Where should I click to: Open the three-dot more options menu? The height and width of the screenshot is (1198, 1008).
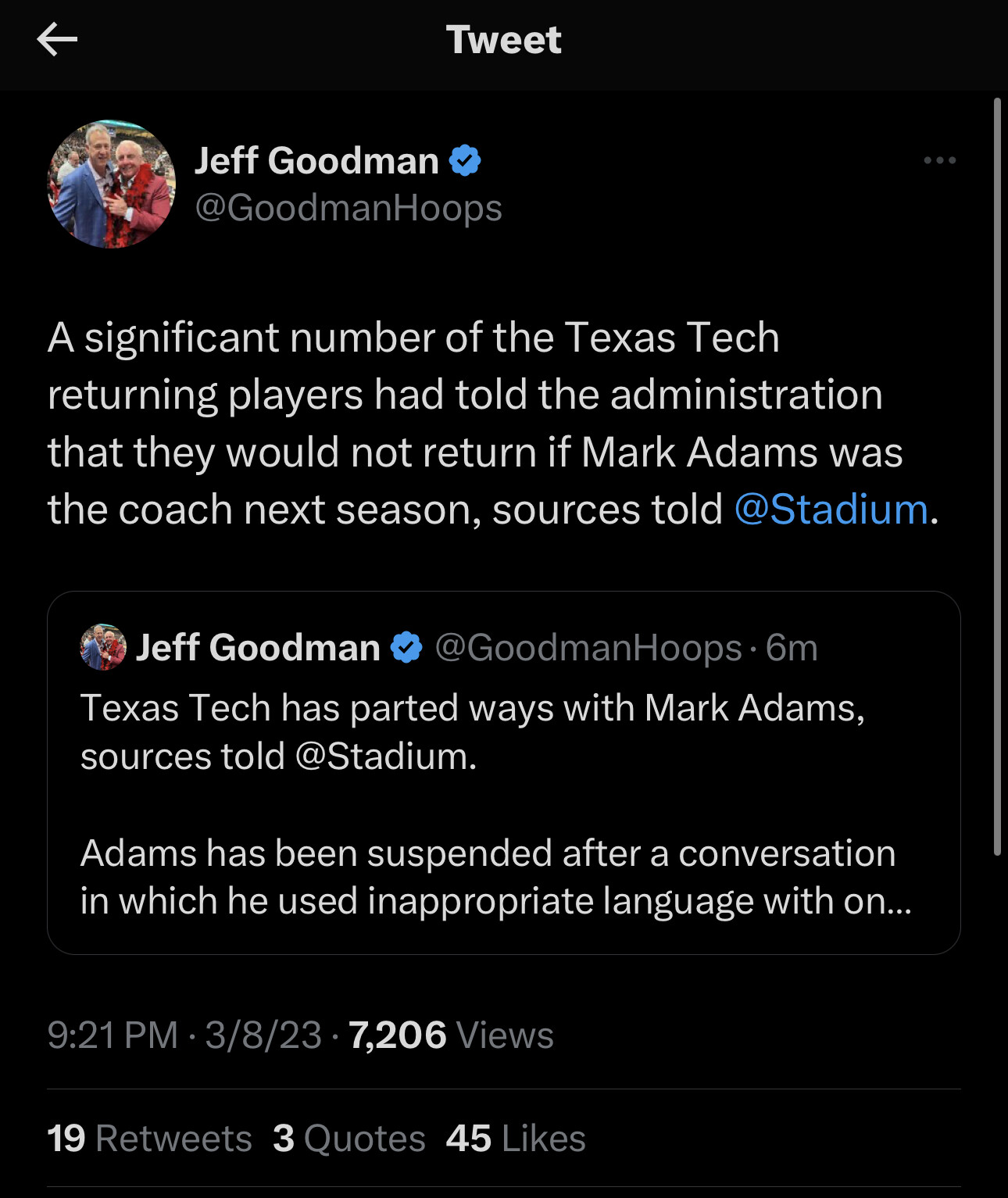click(939, 161)
